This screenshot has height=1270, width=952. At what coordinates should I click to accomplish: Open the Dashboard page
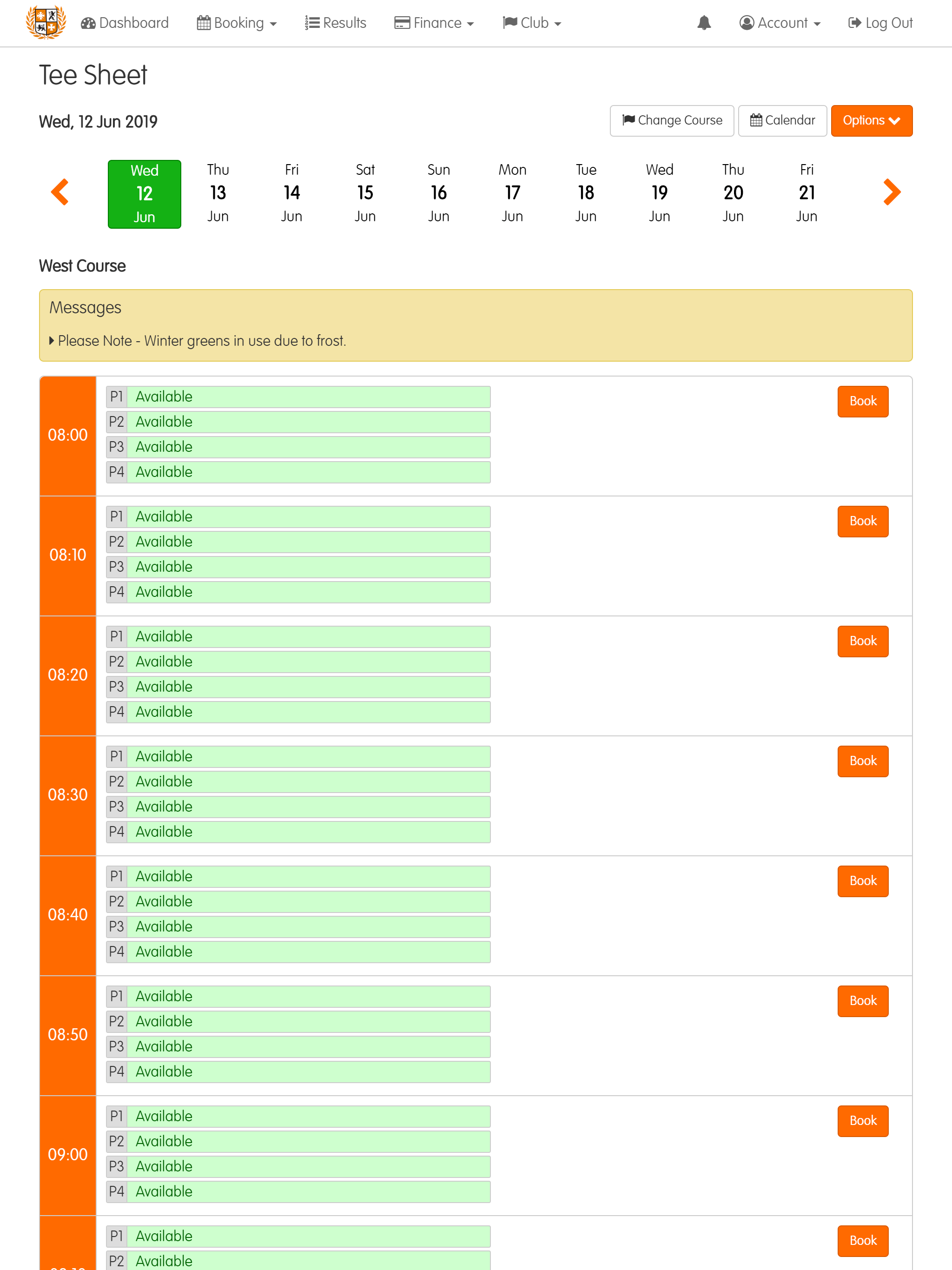pos(125,23)
